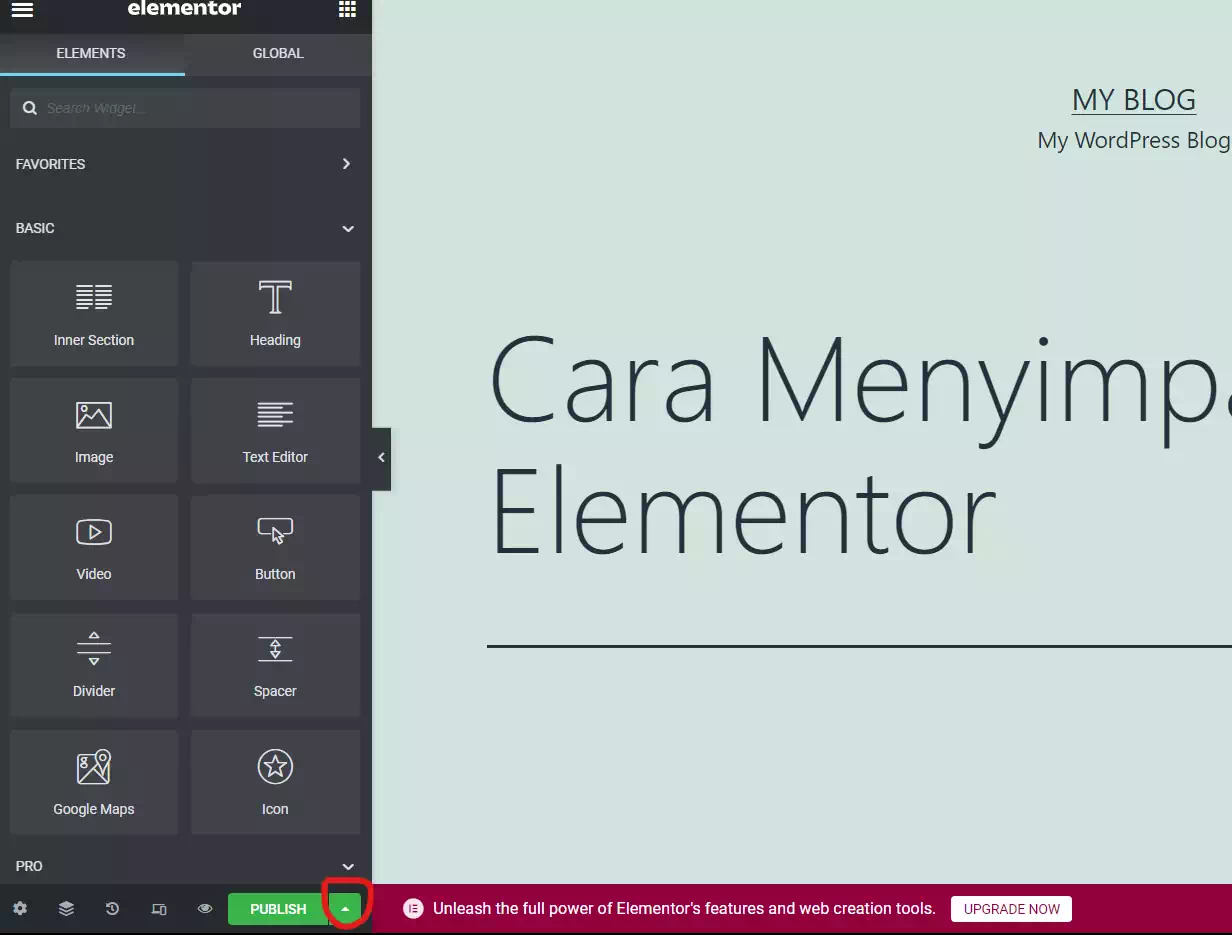The width and height of the screenshot is (1232, 935).
Task: Select the Heading widget
Action: 275,314
